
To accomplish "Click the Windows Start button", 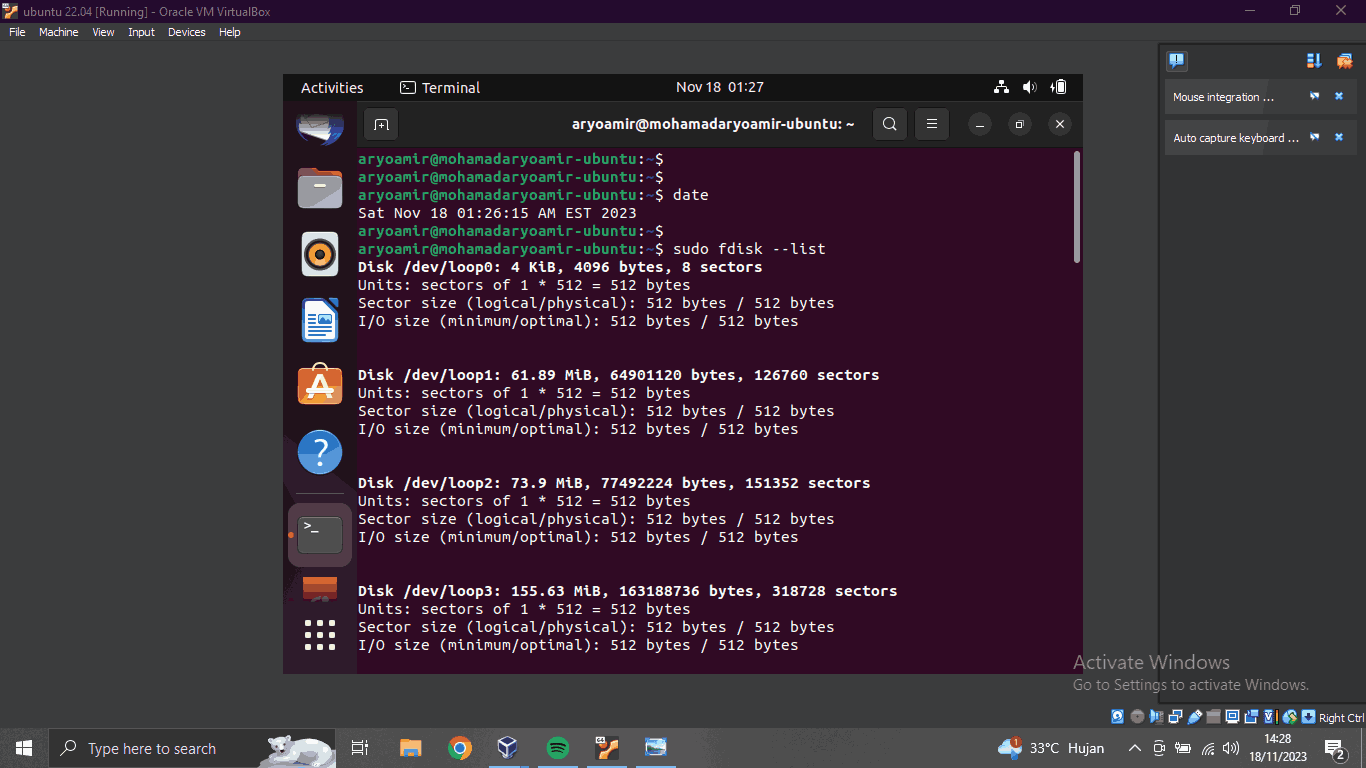I will click(24, 748).
